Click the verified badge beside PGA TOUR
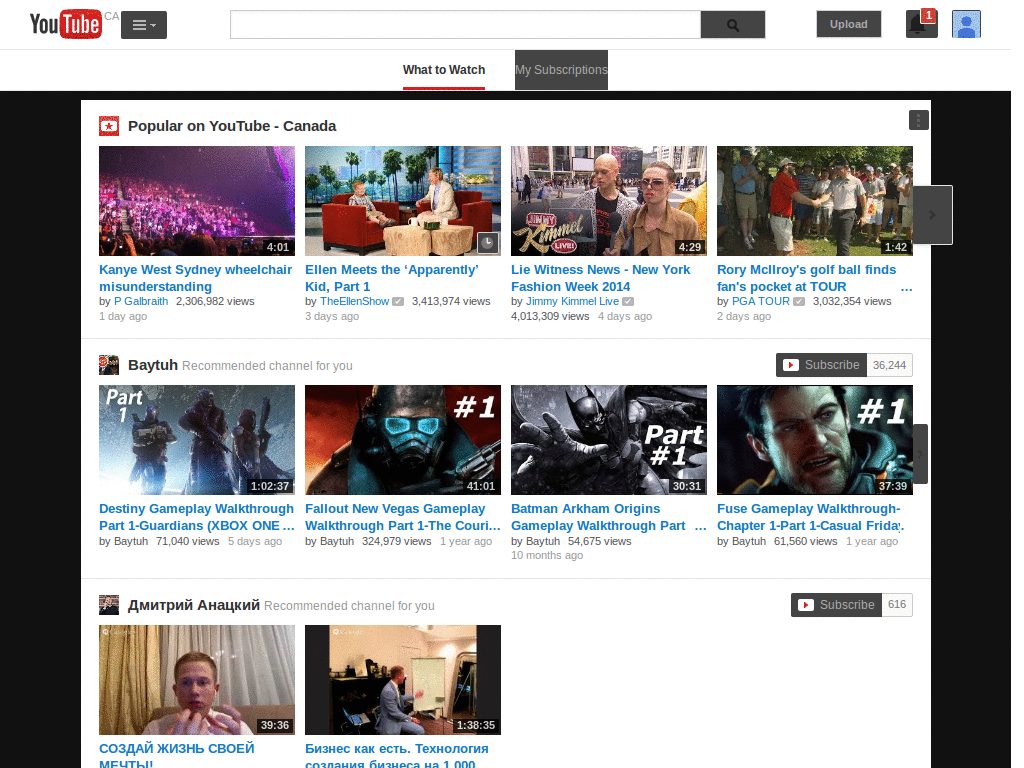This screenshot has height=768, width=1024. (x=799, y=302)
